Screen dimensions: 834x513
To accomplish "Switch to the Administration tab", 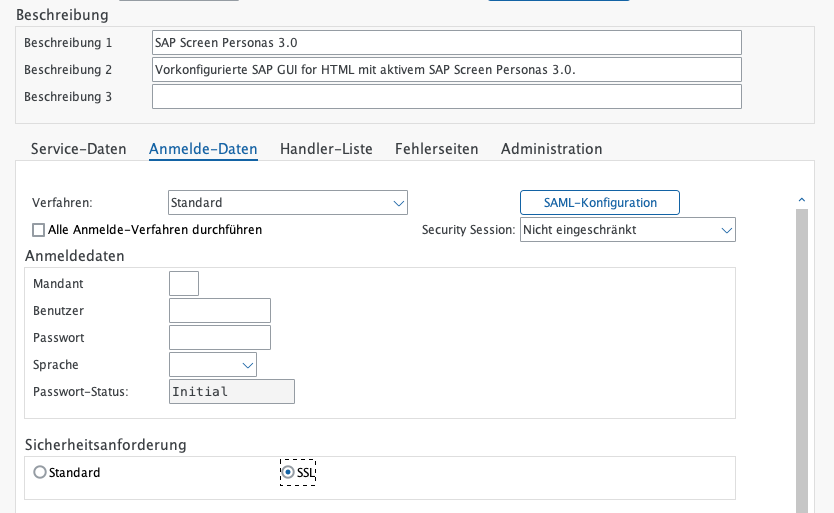I will click(551, 149).
